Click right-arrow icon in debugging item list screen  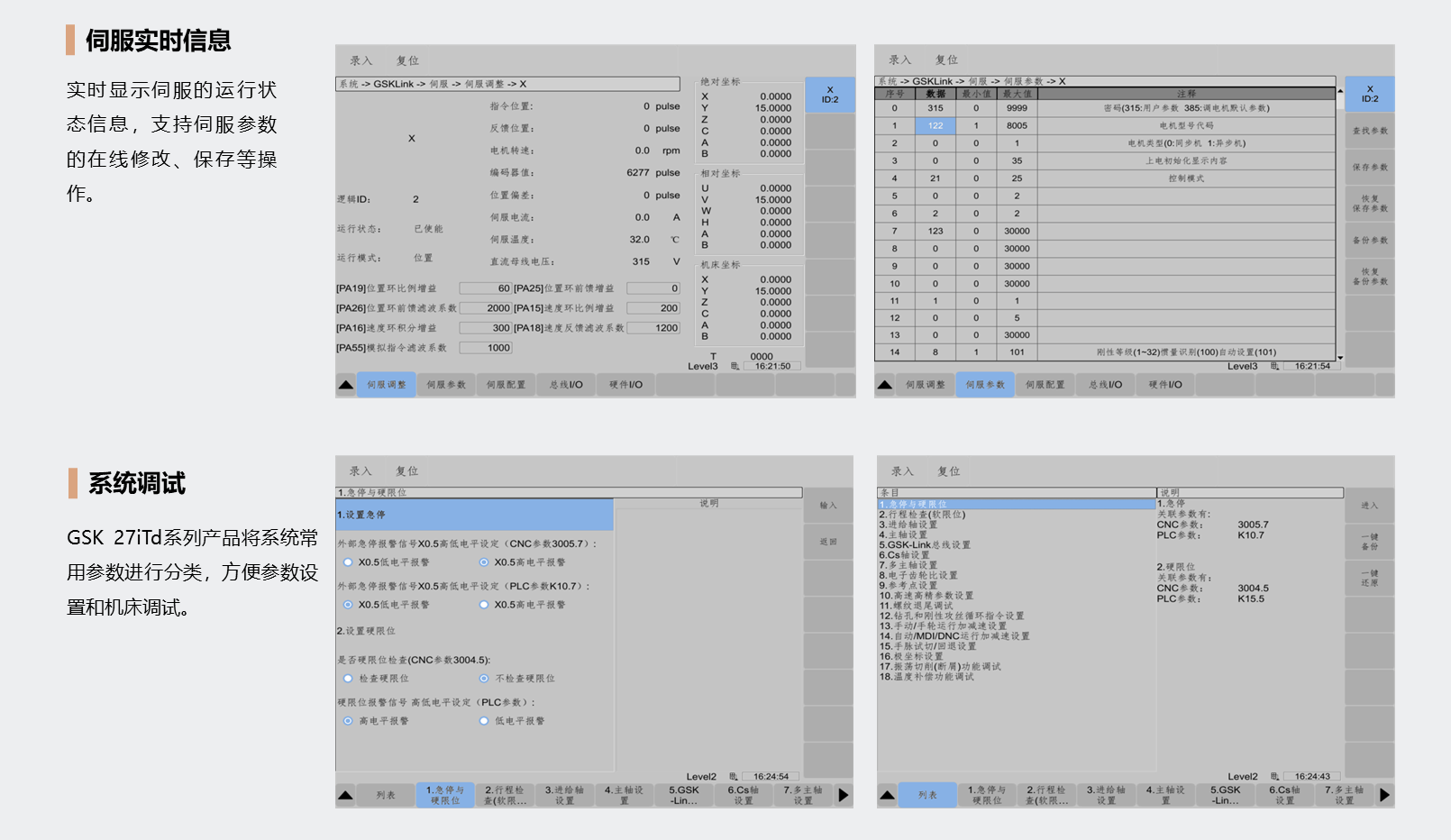(x=1384, y=795)
